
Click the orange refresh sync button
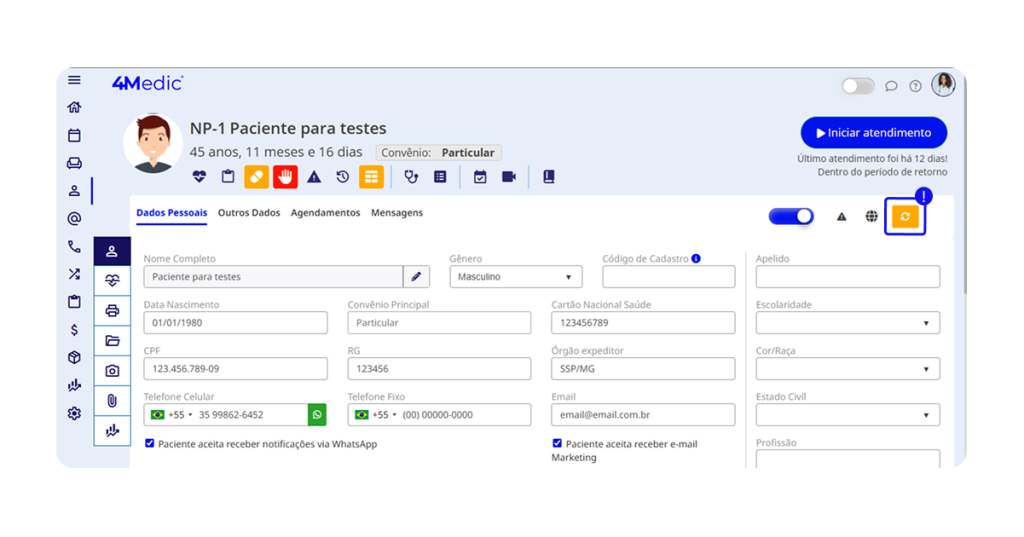click(x=904, y=217)
